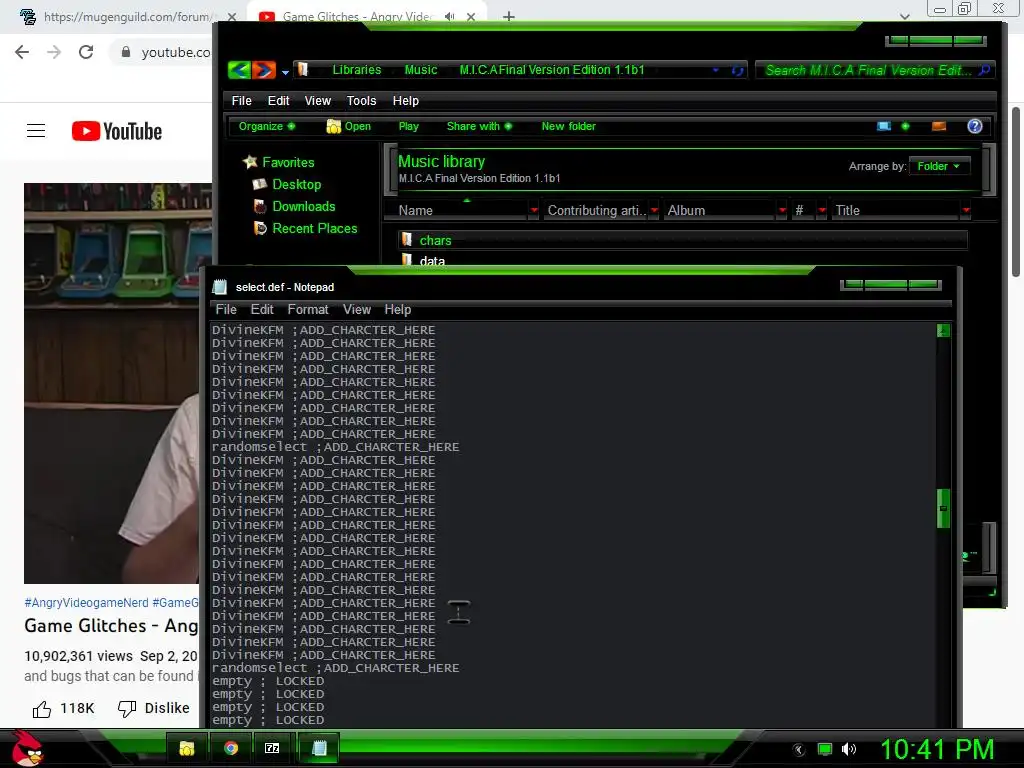Viewport: 1024px width, 768px height.
Task: Go forward in the Explorer window
Action: pos(263,70)
